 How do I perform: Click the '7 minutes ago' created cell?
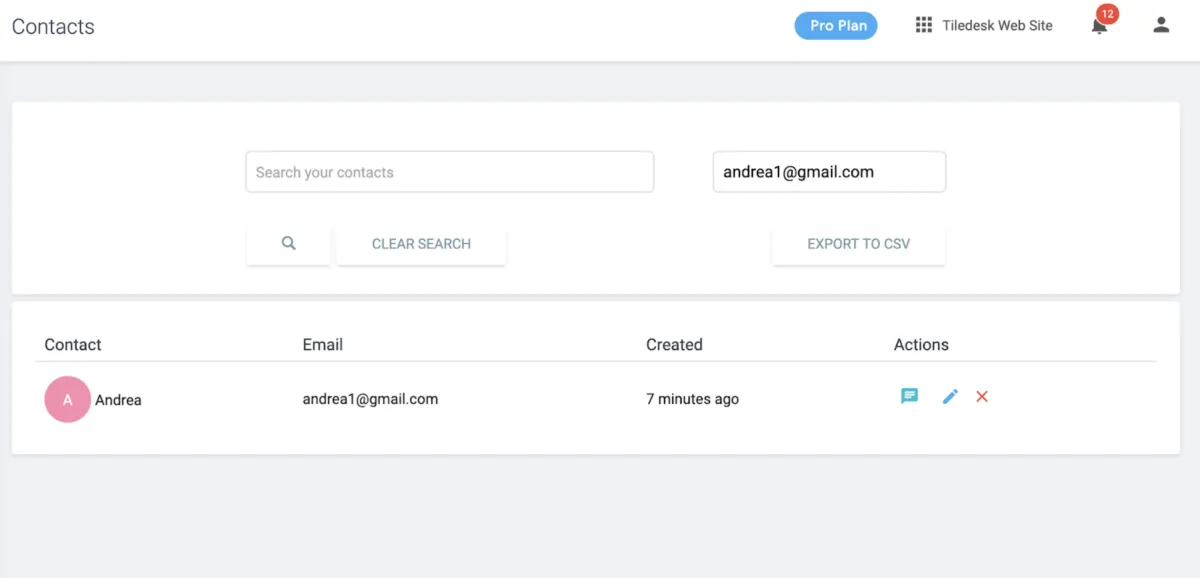coord(692,399)
